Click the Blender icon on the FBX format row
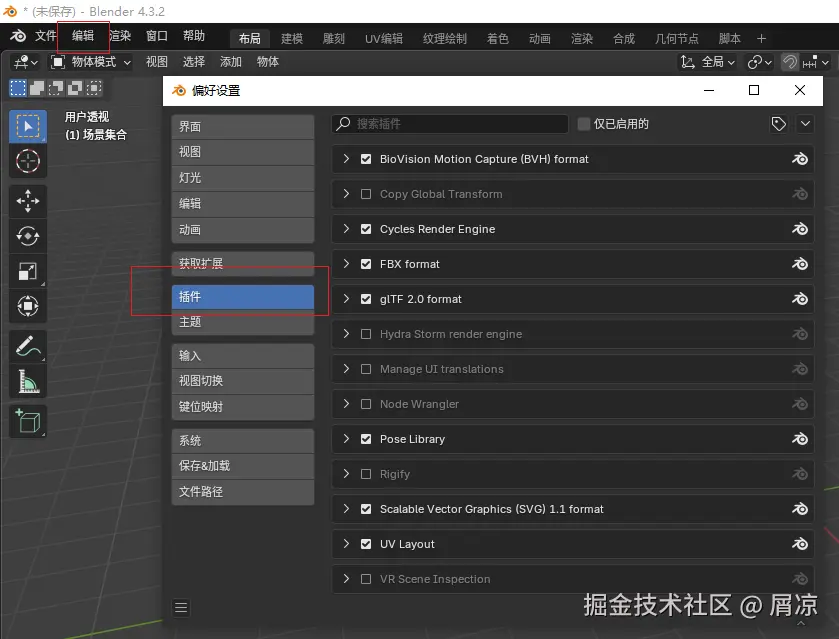 coord(800,264)
